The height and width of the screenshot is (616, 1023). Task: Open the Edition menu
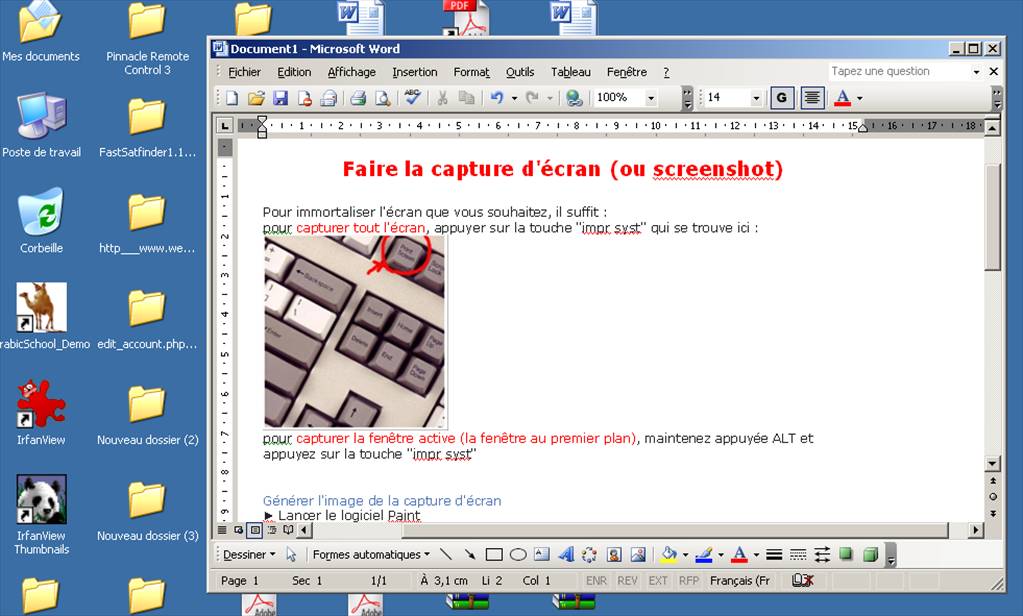point(294,72)
